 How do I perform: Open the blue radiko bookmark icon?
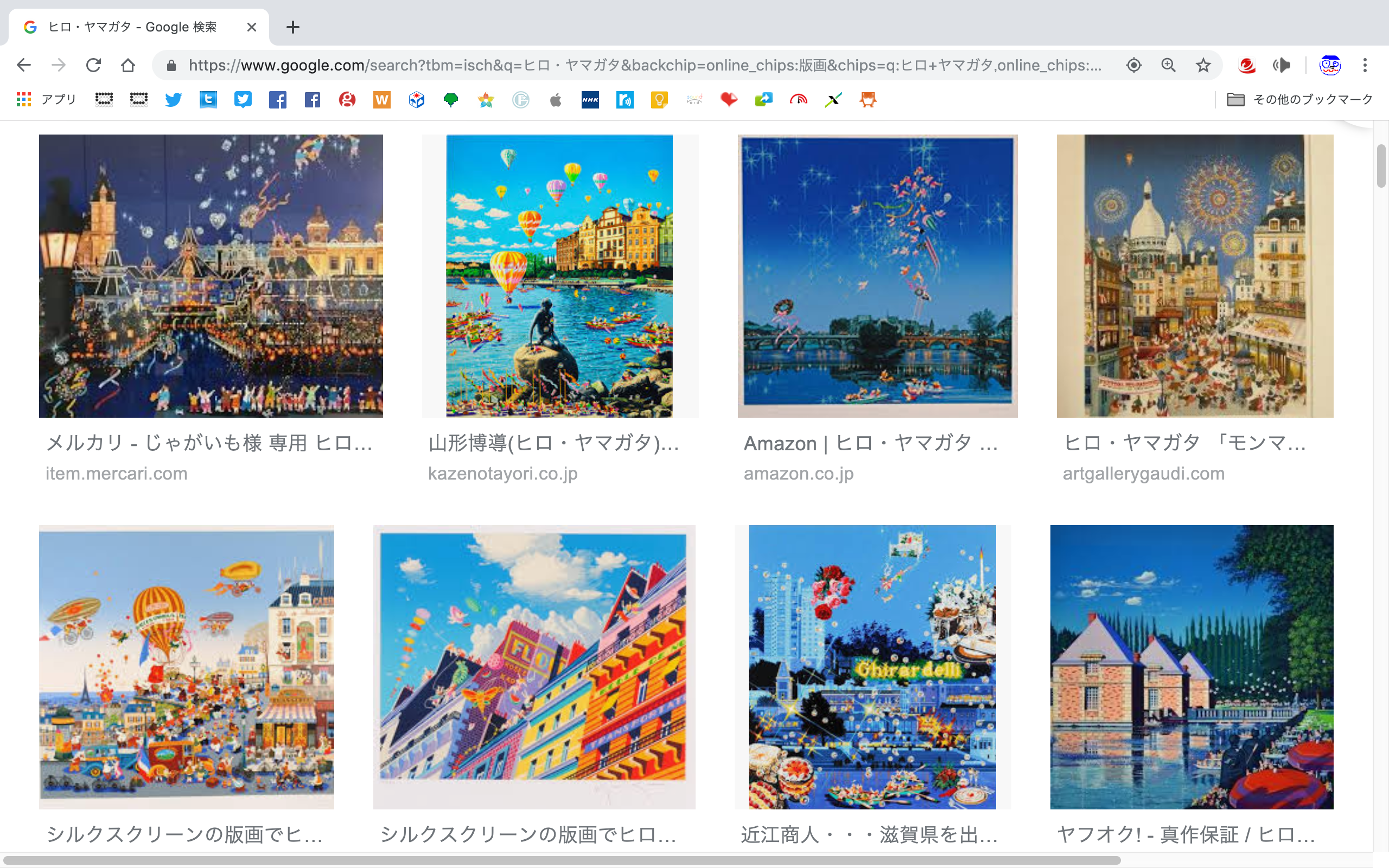(625, 100)
